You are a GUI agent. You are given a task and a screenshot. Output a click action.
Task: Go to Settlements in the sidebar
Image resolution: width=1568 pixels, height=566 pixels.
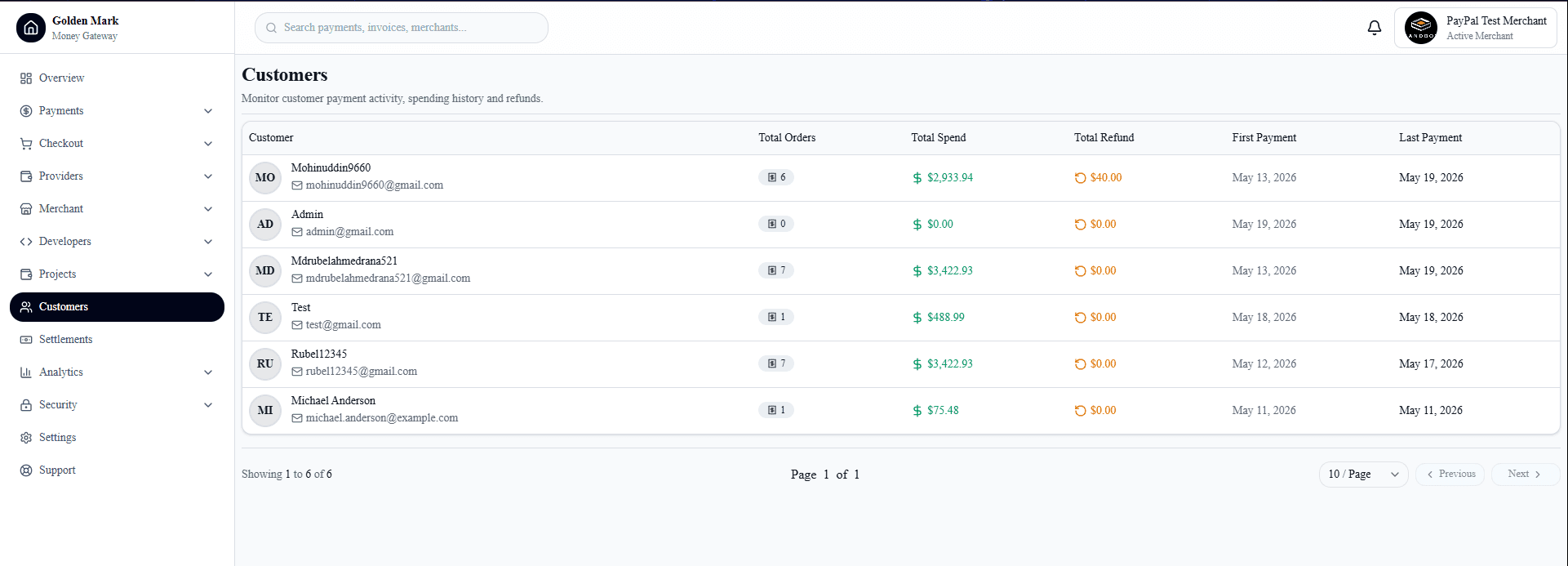[x=117, y=340]
